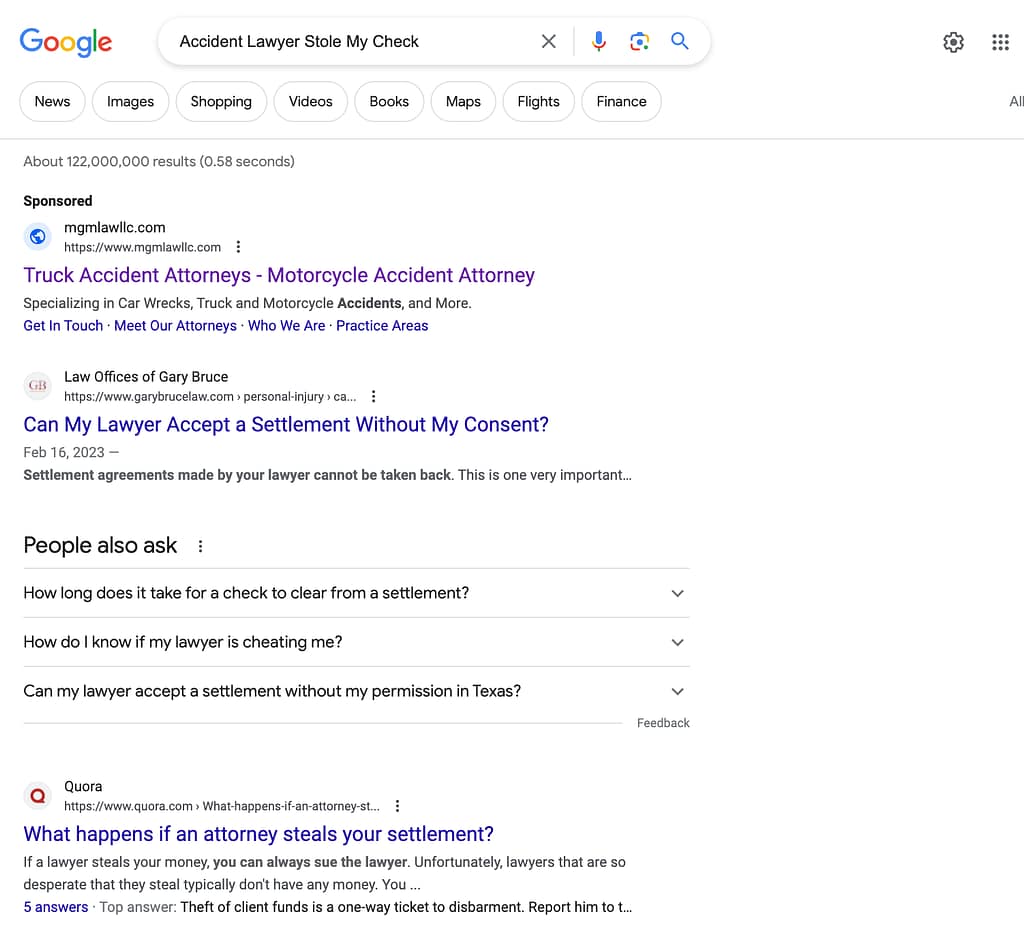Screen dimensions: 1024x931
Task: Open three-dot menu beside quora.com URL
Action: pos(397,806)
